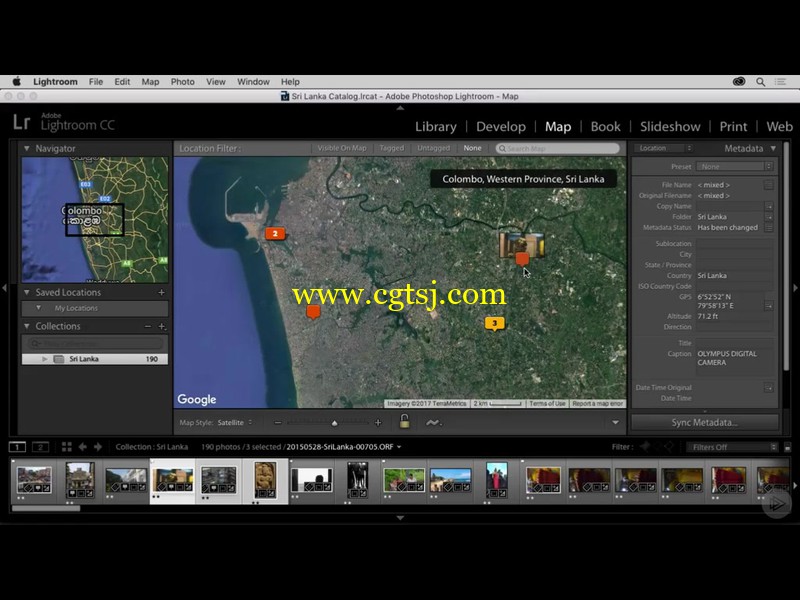Switch to grid view icon
This screenshot has width=800, height=600.
pos(67,447)
